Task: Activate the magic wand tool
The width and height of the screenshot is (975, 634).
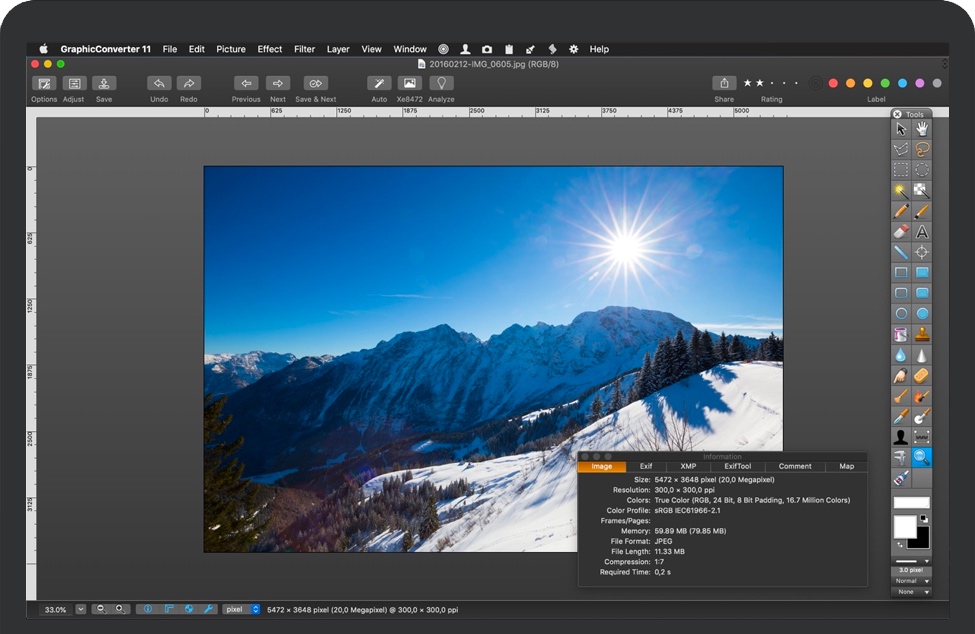Action: 901,190
